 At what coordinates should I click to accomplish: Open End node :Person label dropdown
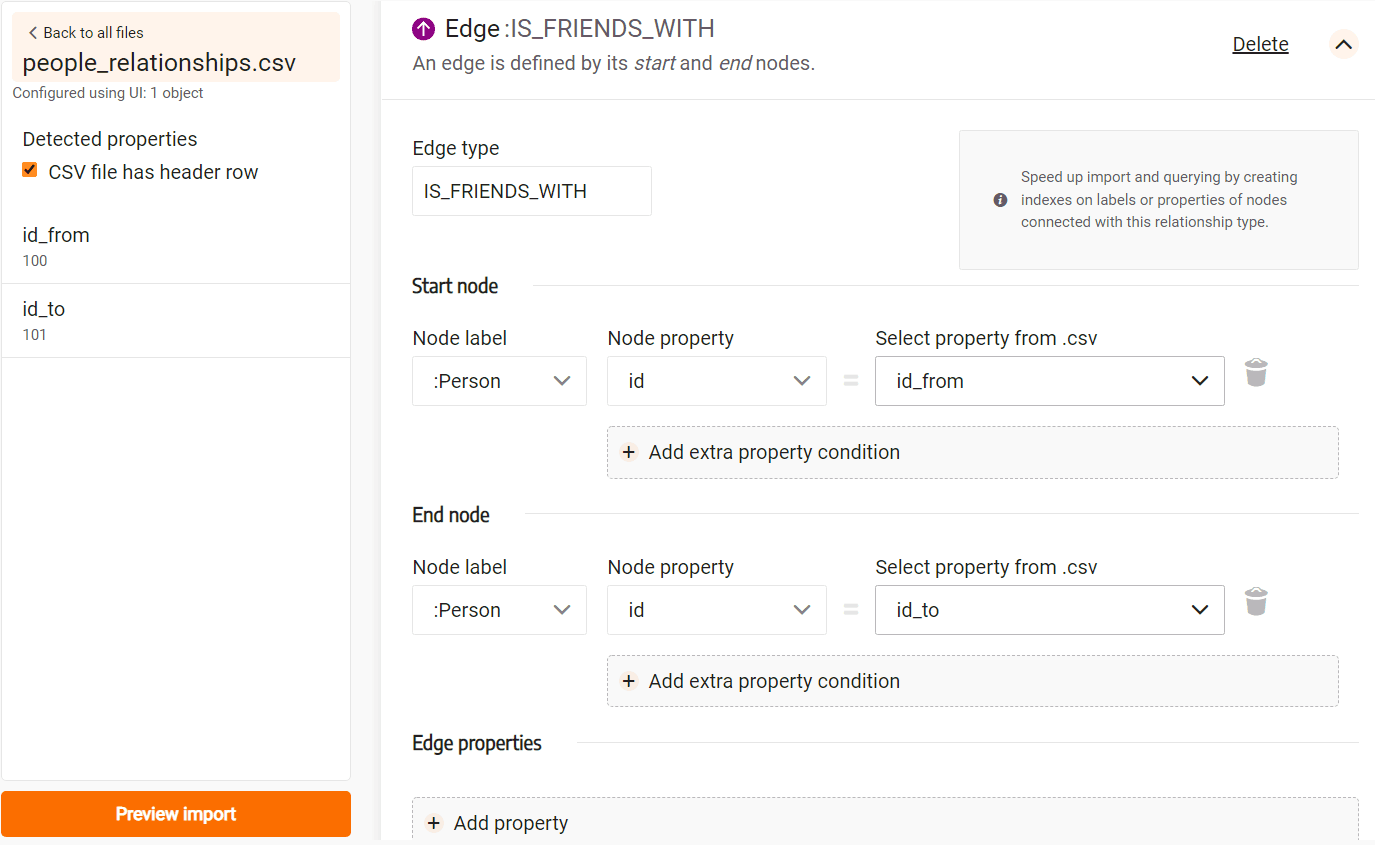point(499,610)
